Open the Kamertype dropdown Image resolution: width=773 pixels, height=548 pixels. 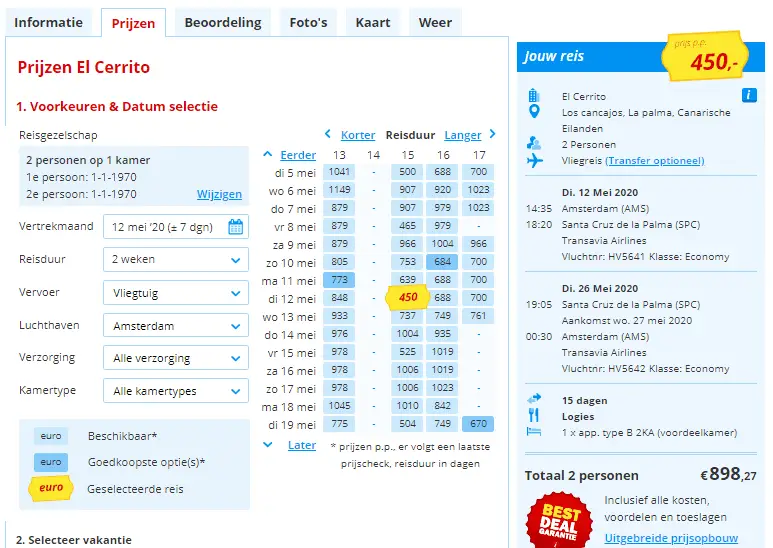click(x=176, y=391)
